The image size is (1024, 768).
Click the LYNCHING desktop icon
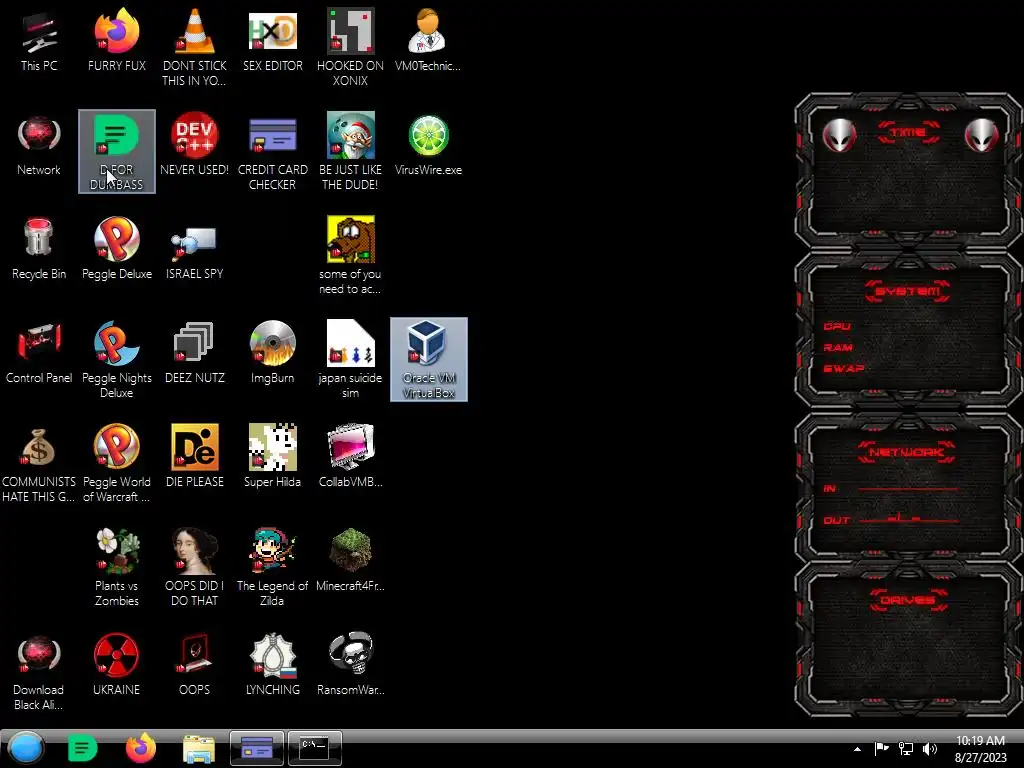click(x=272, y=664)
